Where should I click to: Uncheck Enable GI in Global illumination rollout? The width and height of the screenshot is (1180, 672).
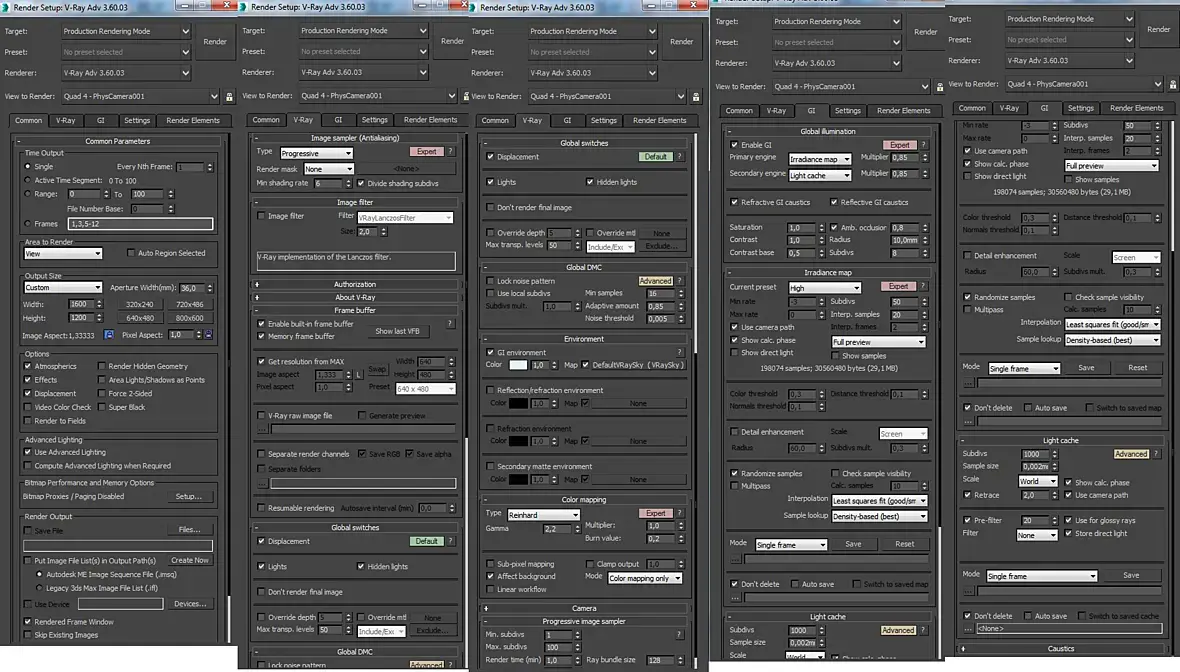click(734, 144)
